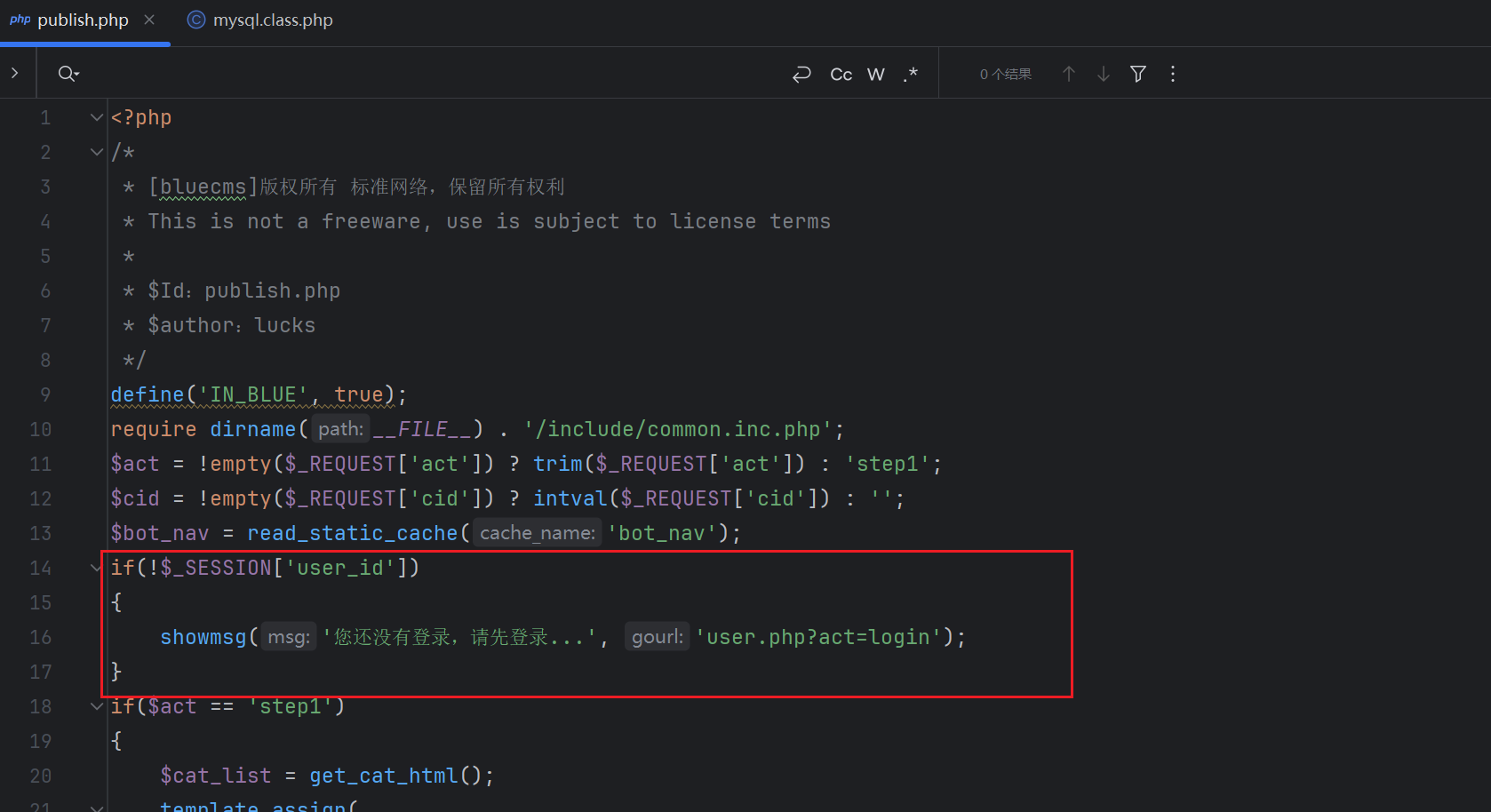Click the trim function call
The image size is (1491, 812).
[x=558, y=464]
